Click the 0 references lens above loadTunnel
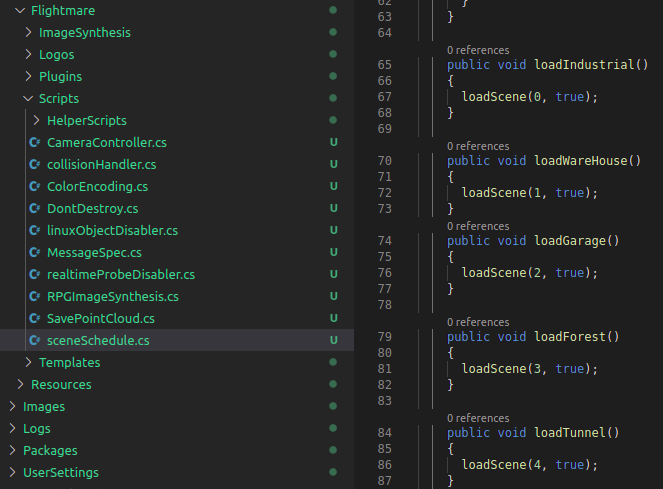The height and width of the screenshot is (489, 663). click(x=478, y=418)
